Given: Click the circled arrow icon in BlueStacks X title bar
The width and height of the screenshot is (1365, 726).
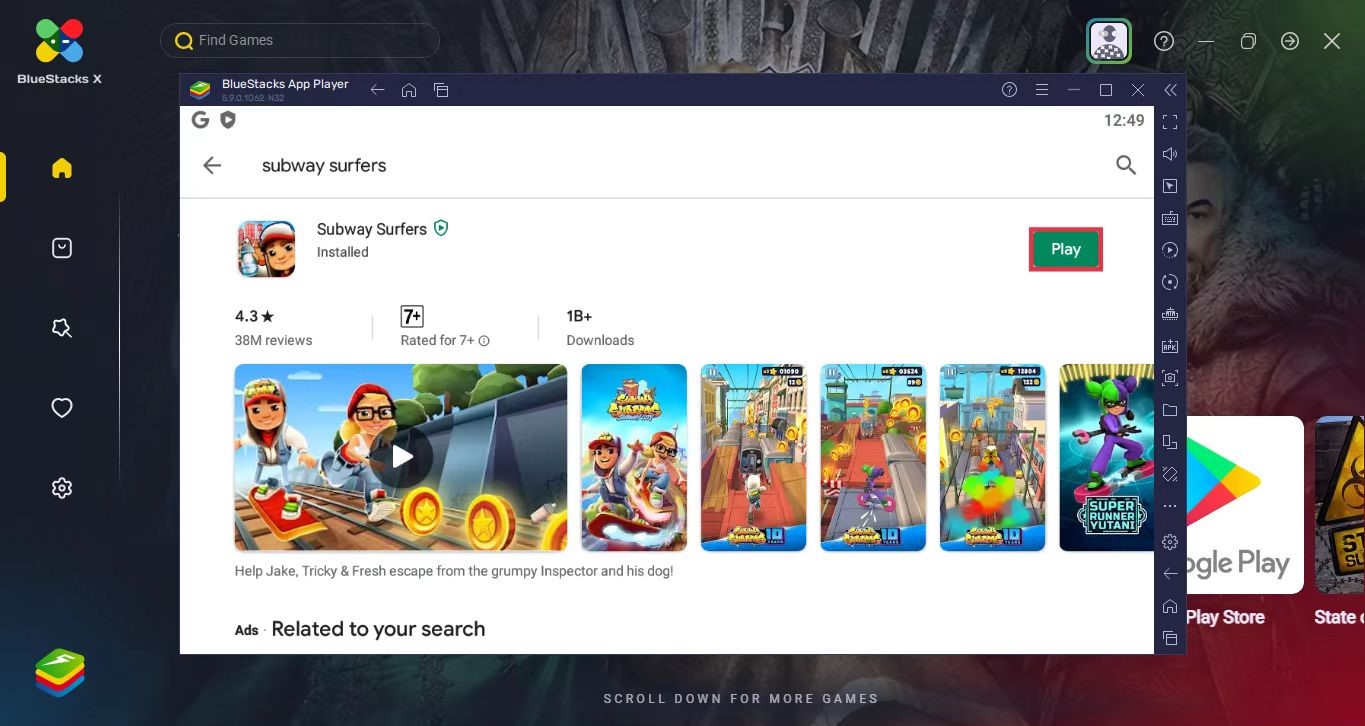Looking at the screenshot, I should point(1290,41).
